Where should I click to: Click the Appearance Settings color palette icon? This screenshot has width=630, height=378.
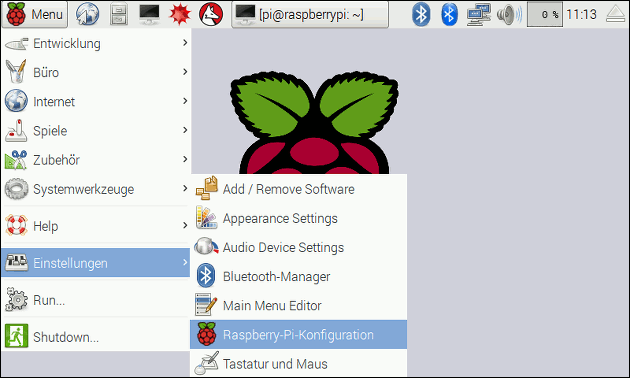click(207, 217)
